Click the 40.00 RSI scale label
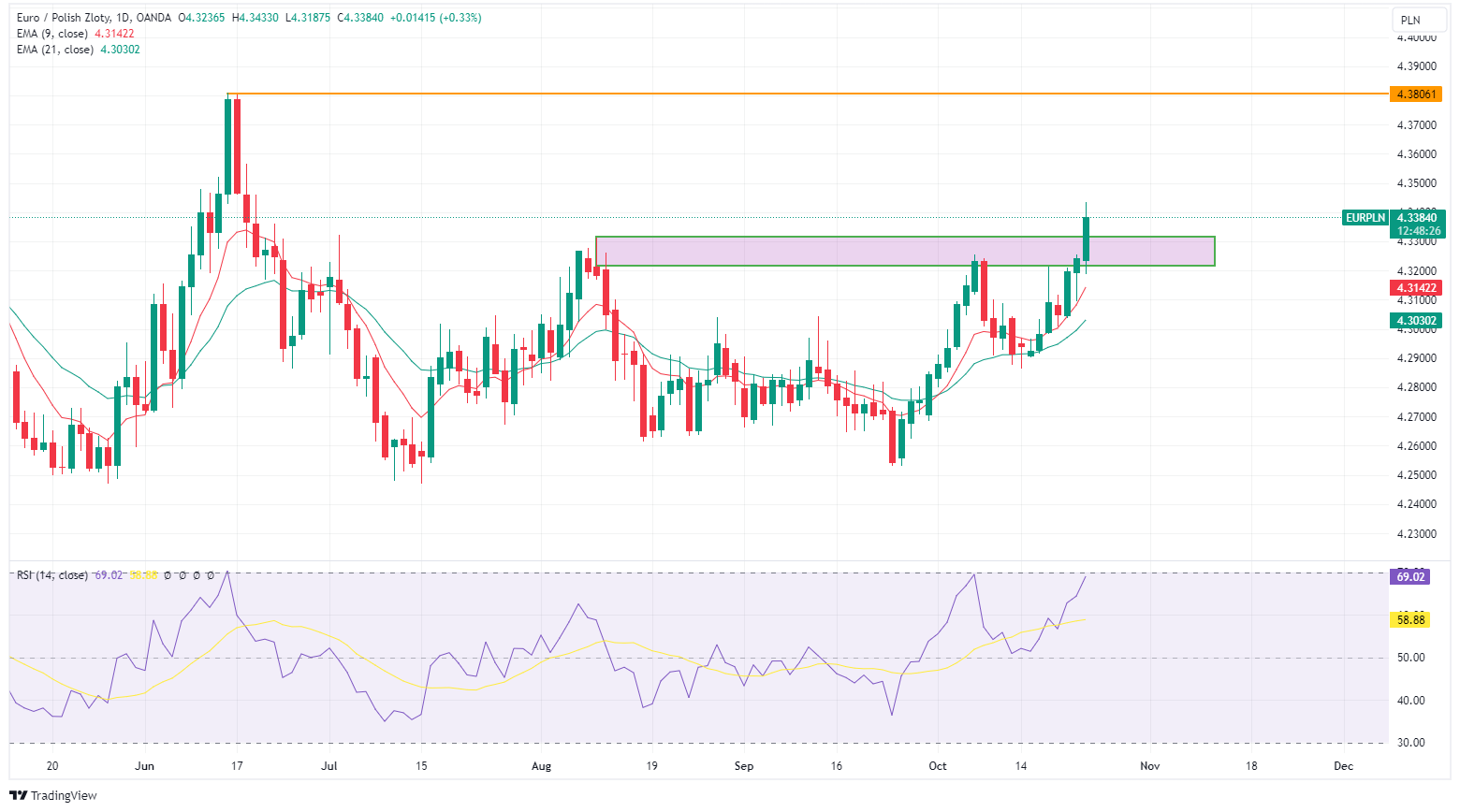Viewport: 1460px width, 812px height. pyautogui.click(x=1410, y=701)
